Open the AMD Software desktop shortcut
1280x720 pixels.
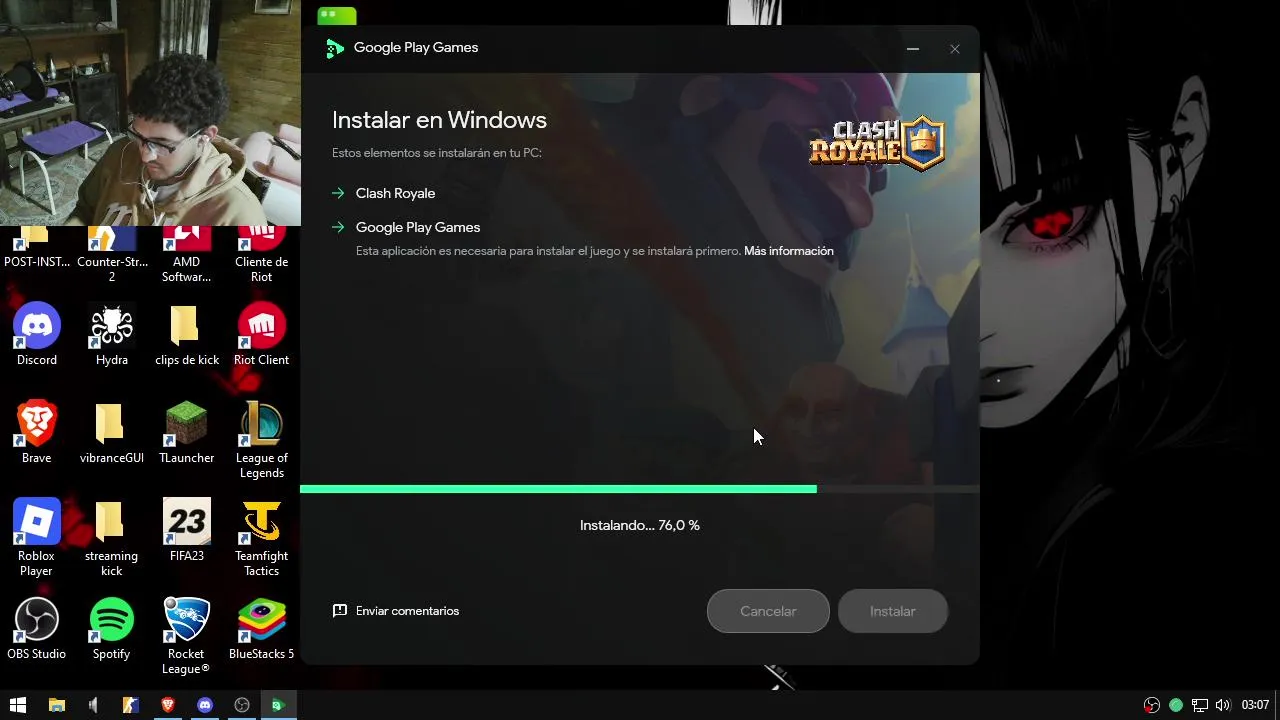coord(187,255)
